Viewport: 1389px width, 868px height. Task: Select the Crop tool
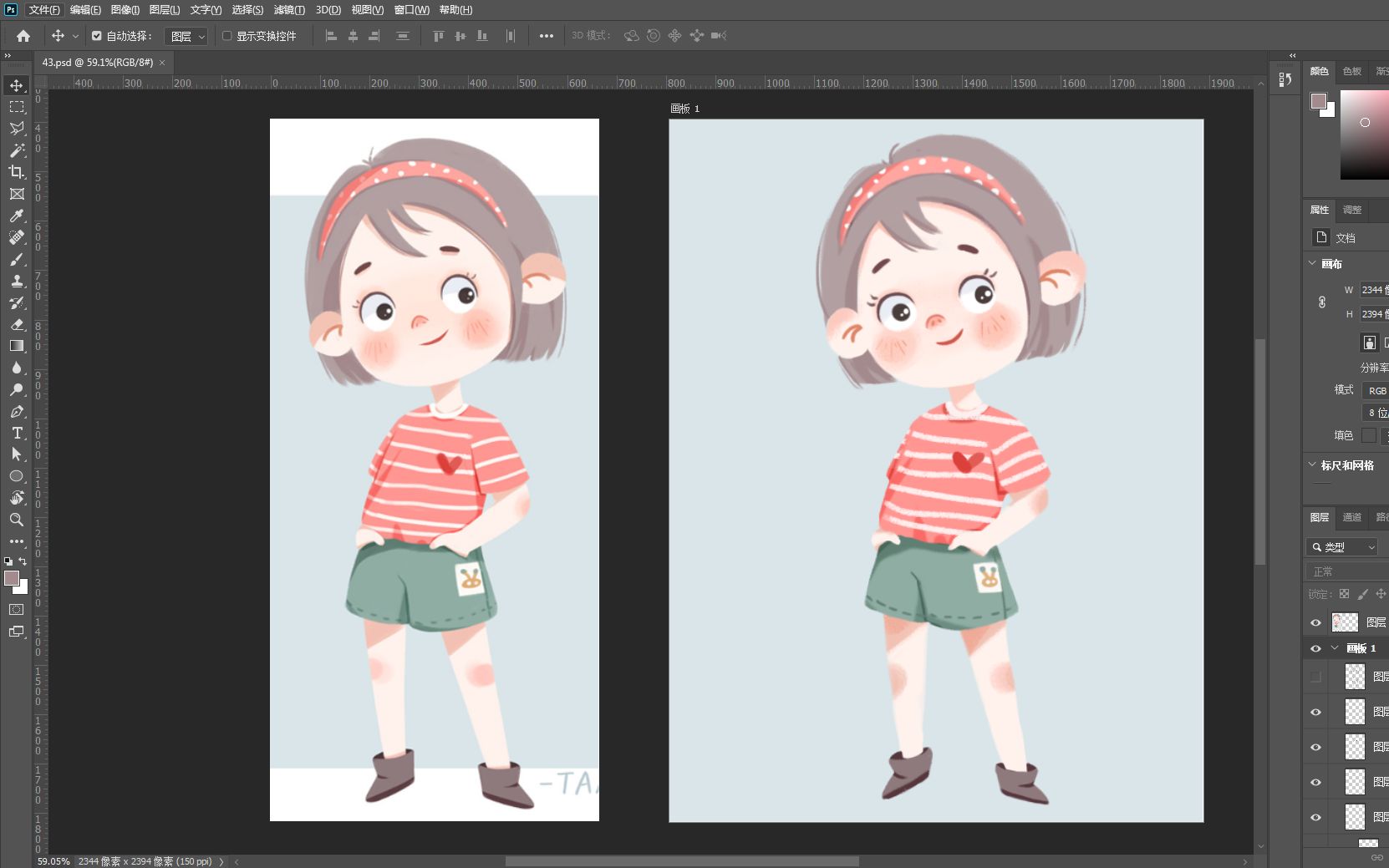click(17, 172)
